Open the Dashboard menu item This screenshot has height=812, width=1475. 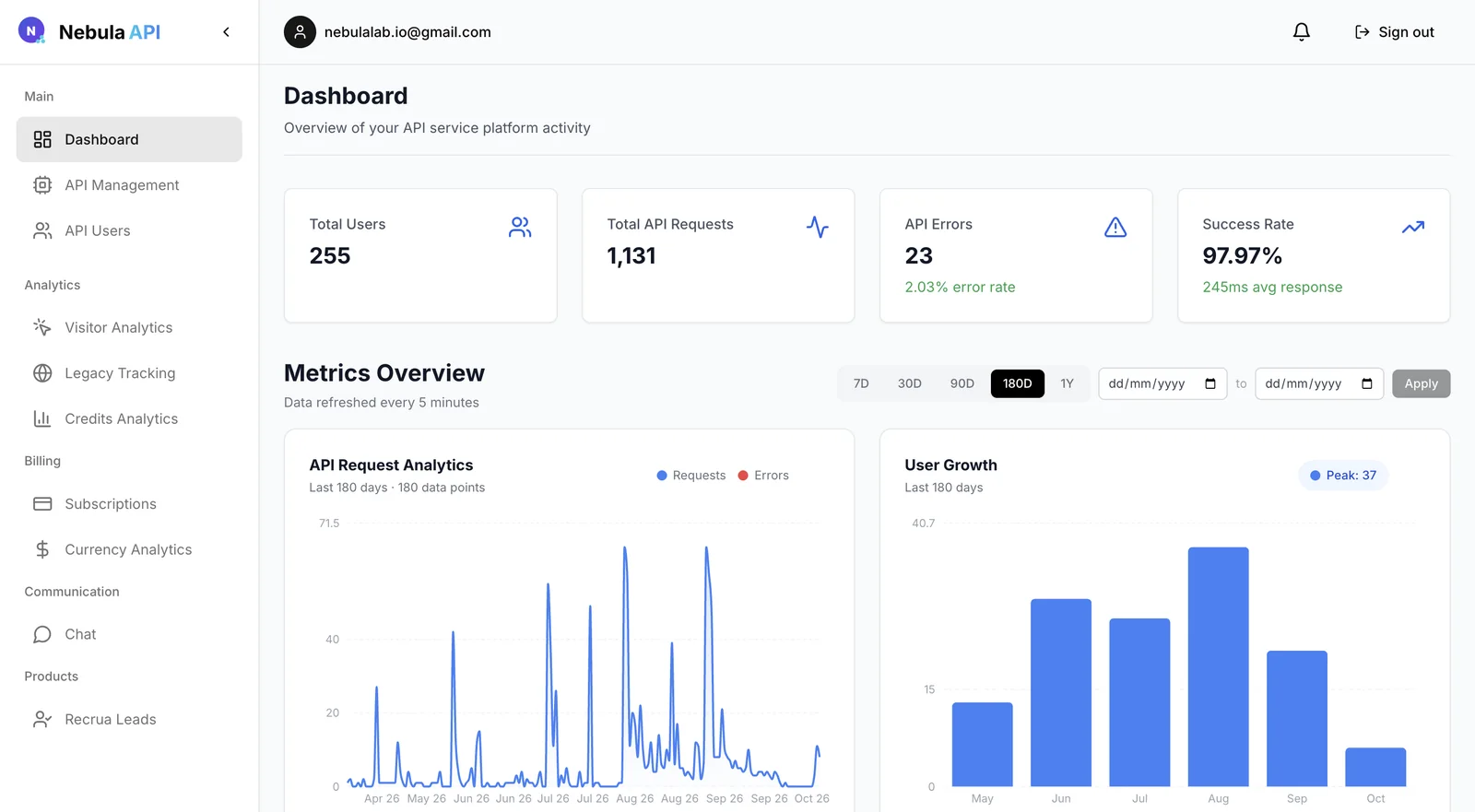tap(129, 139)
